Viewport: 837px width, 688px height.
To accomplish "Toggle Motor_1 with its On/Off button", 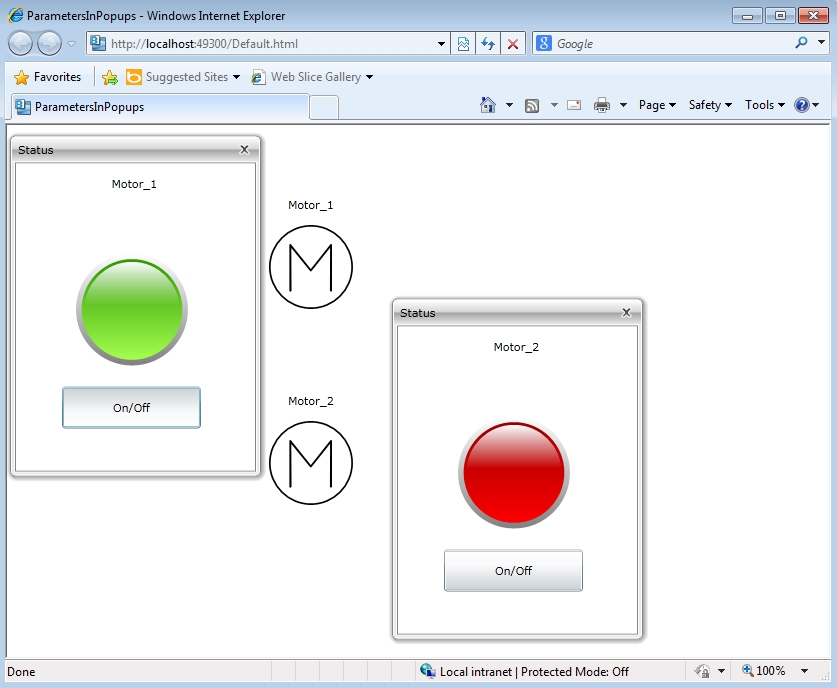I will coord(131,408).
